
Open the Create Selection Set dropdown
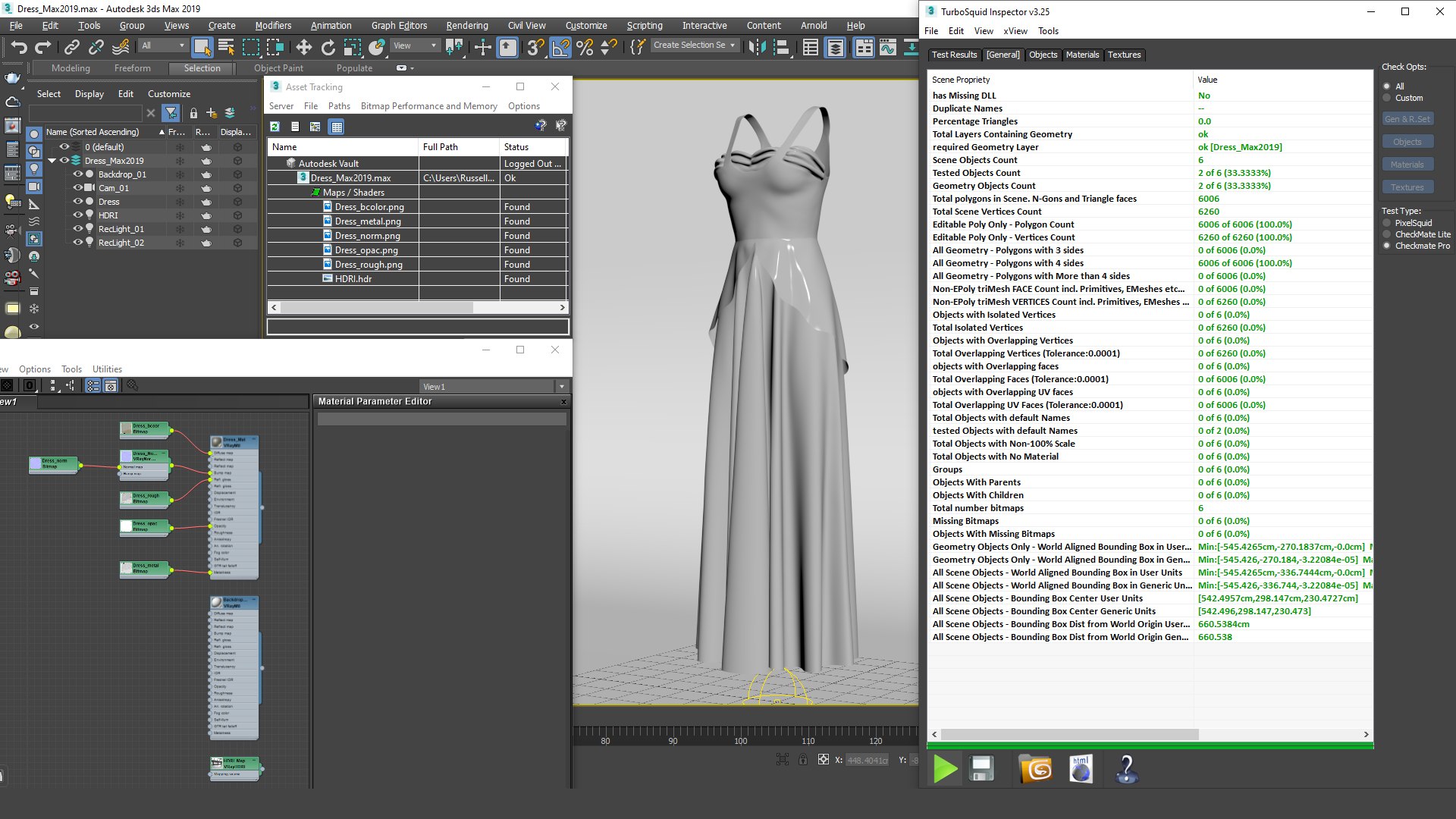(x=694, y=45)
